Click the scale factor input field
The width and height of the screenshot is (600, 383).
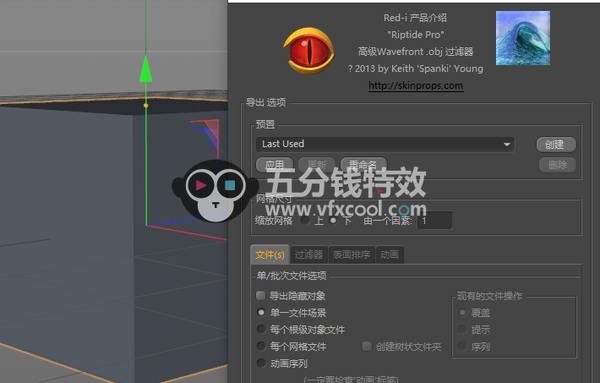pos(435,221)
